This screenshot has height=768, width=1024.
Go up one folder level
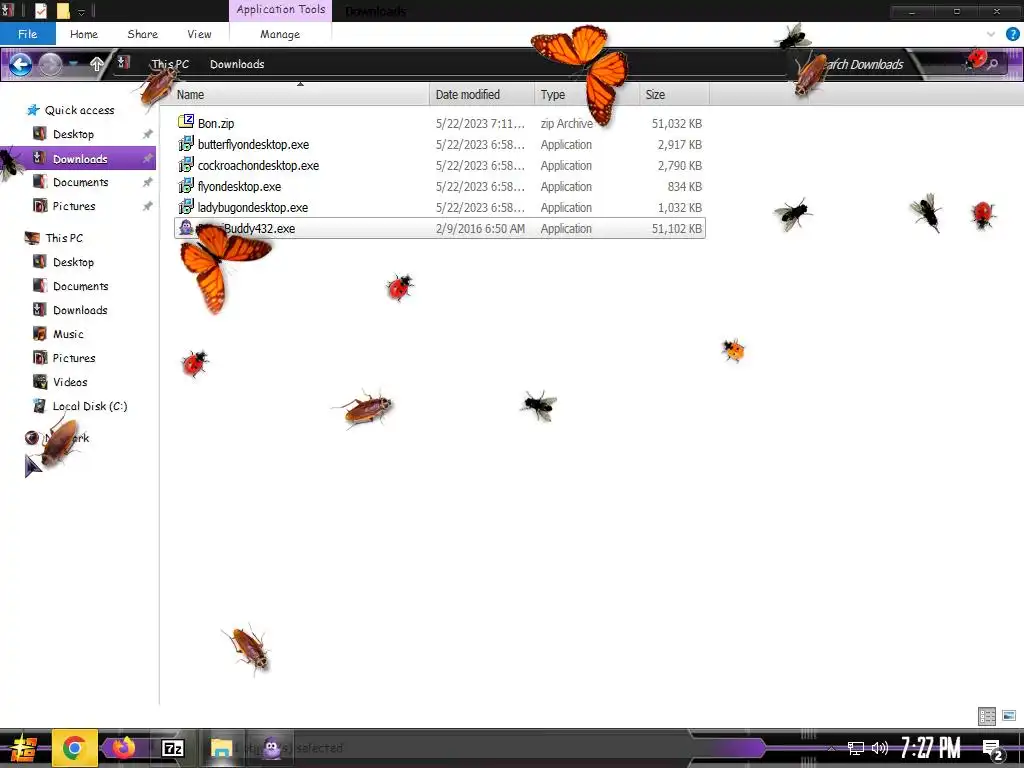click(x=97, y=63)
